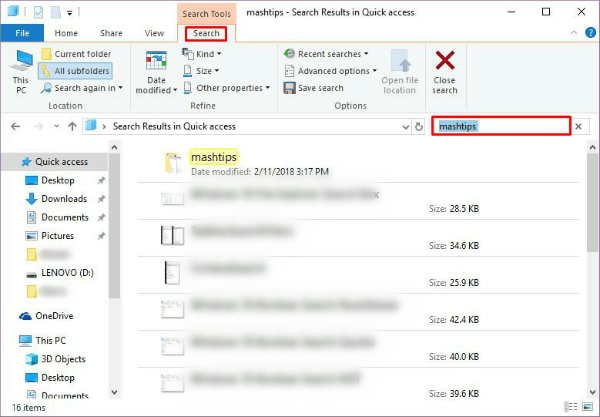Open Date modified filter dropdown
600x417 pixels.
coord(156,72)
